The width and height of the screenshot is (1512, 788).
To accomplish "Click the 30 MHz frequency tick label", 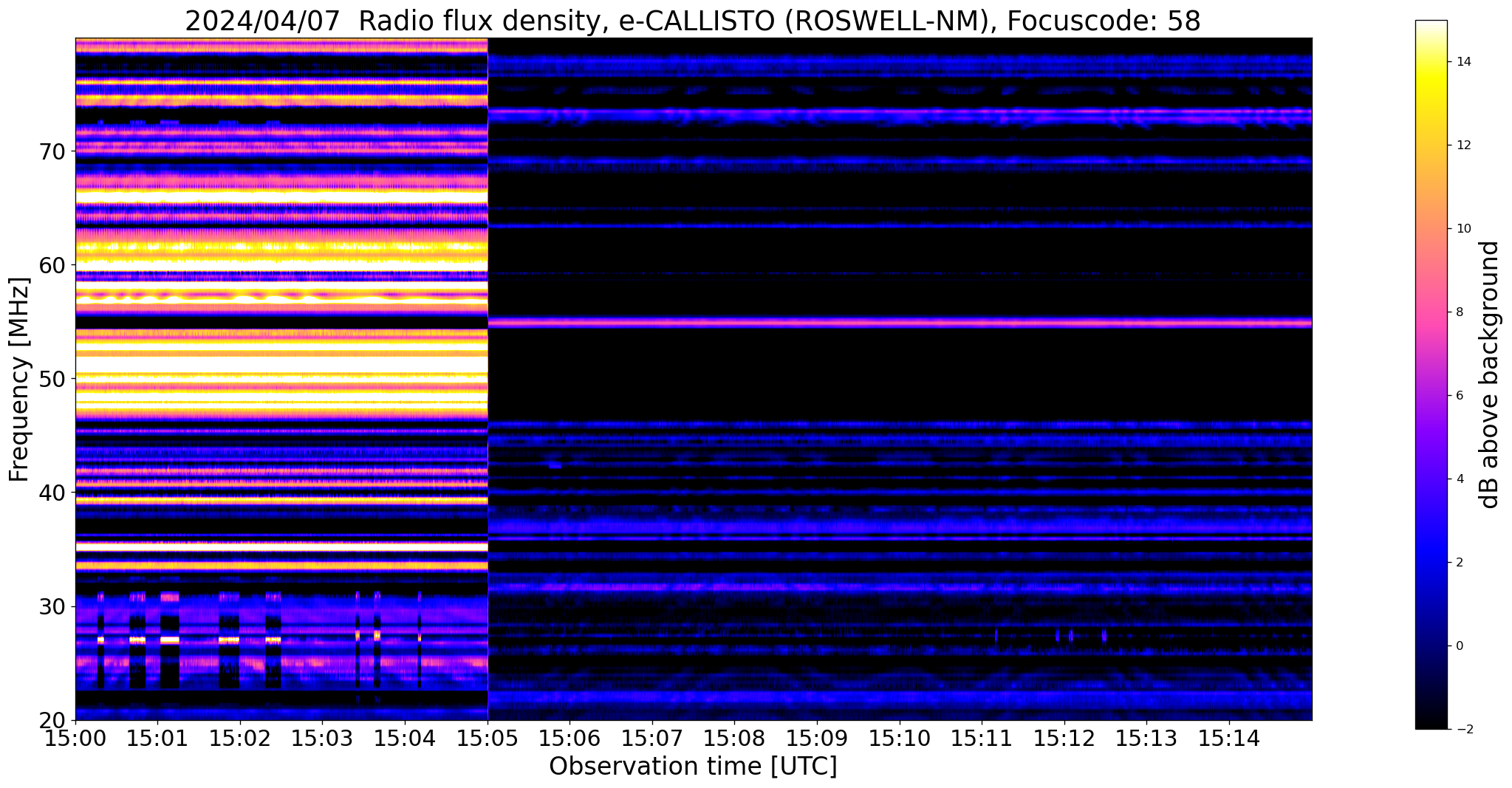I will click(52, 606).
